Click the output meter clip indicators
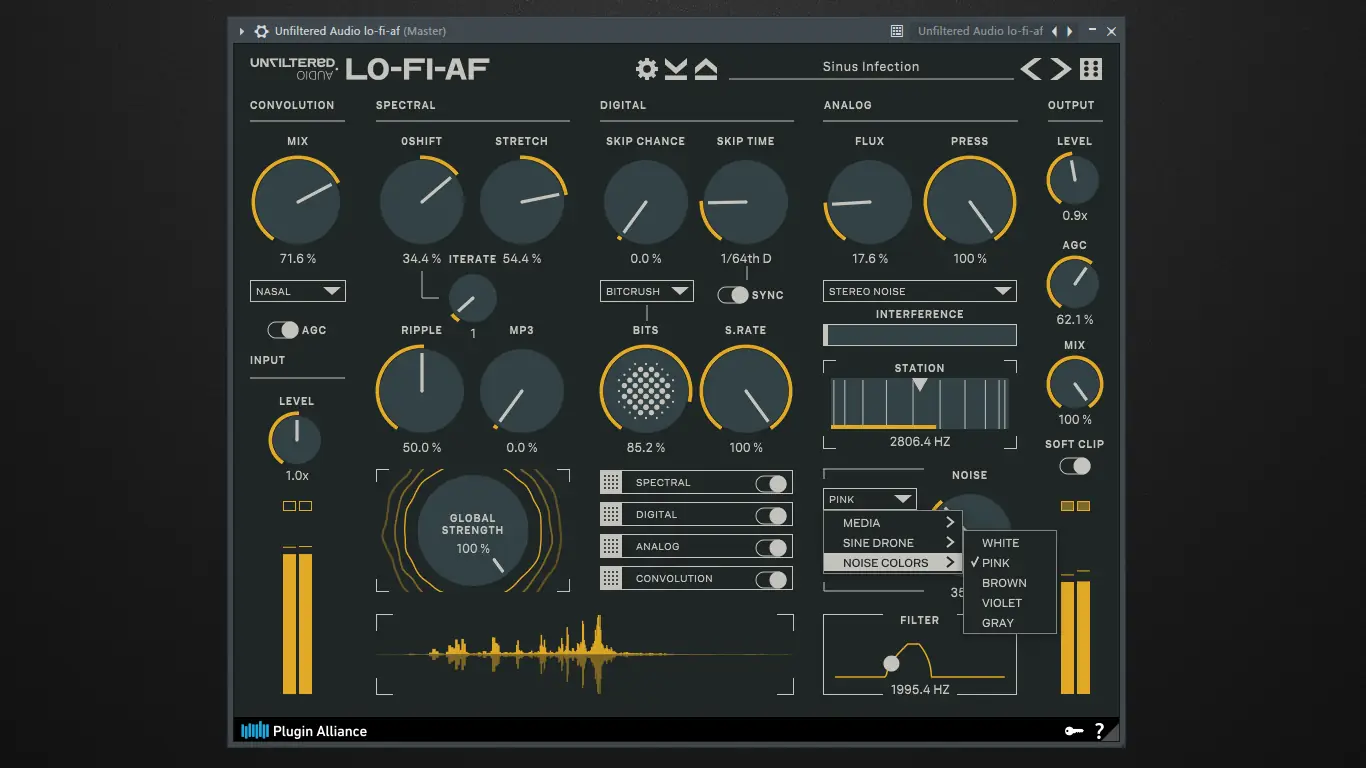This screenshot has height=768, width=1366. coord(1075,506)
